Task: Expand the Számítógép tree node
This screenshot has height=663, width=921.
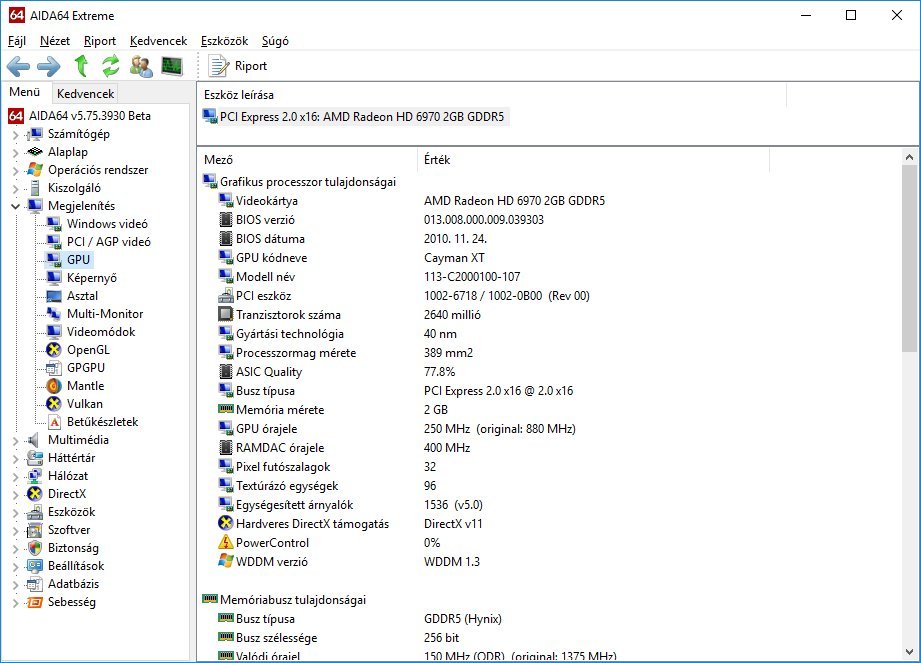Action: [x=15, y=134]
